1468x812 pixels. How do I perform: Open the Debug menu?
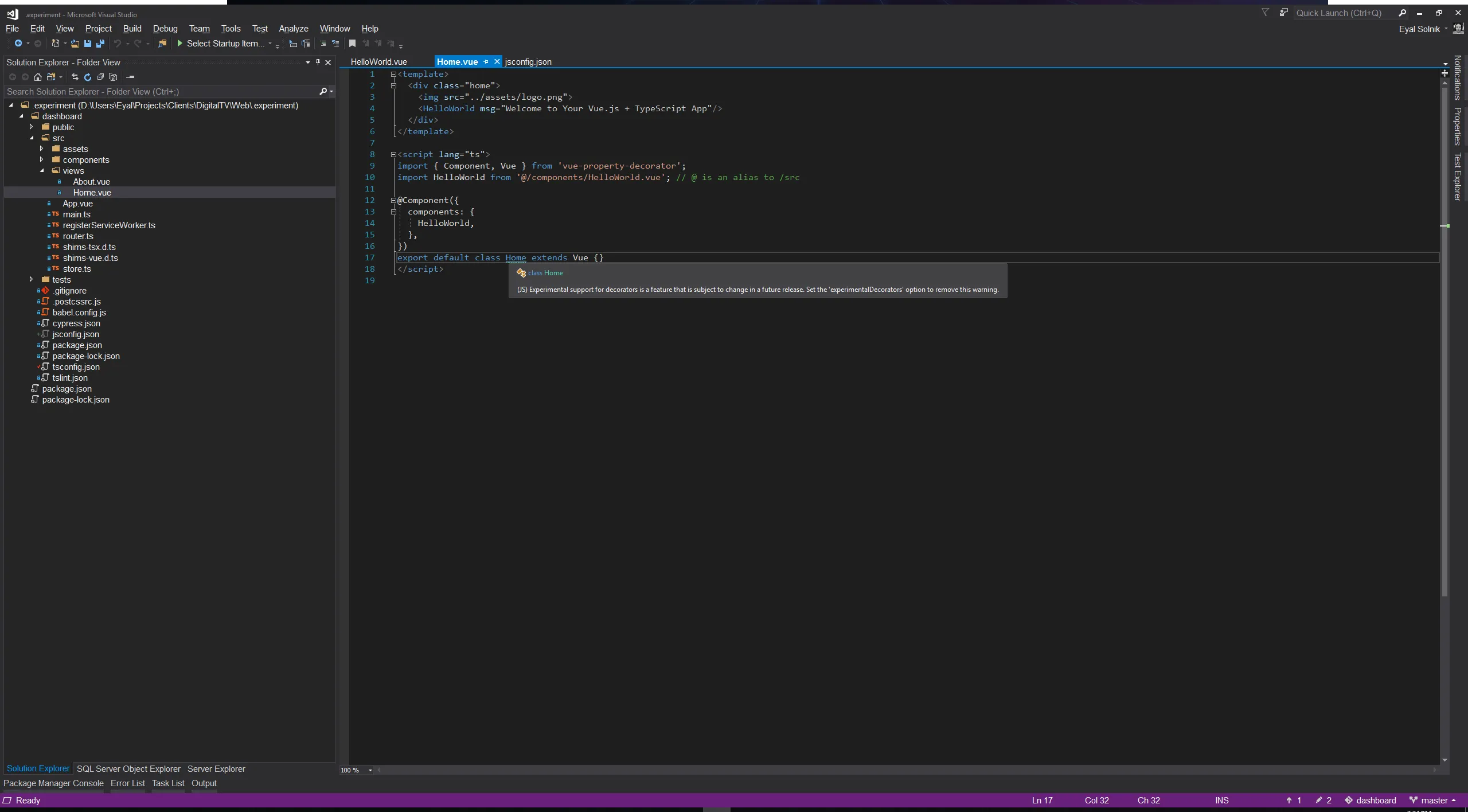pyautogui.click(x=165, y=29)
